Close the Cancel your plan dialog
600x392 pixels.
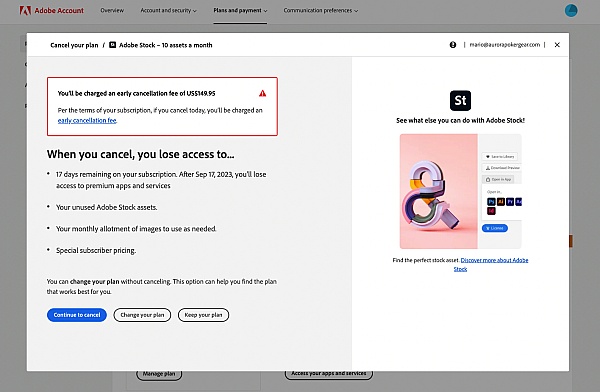(557, 45)
